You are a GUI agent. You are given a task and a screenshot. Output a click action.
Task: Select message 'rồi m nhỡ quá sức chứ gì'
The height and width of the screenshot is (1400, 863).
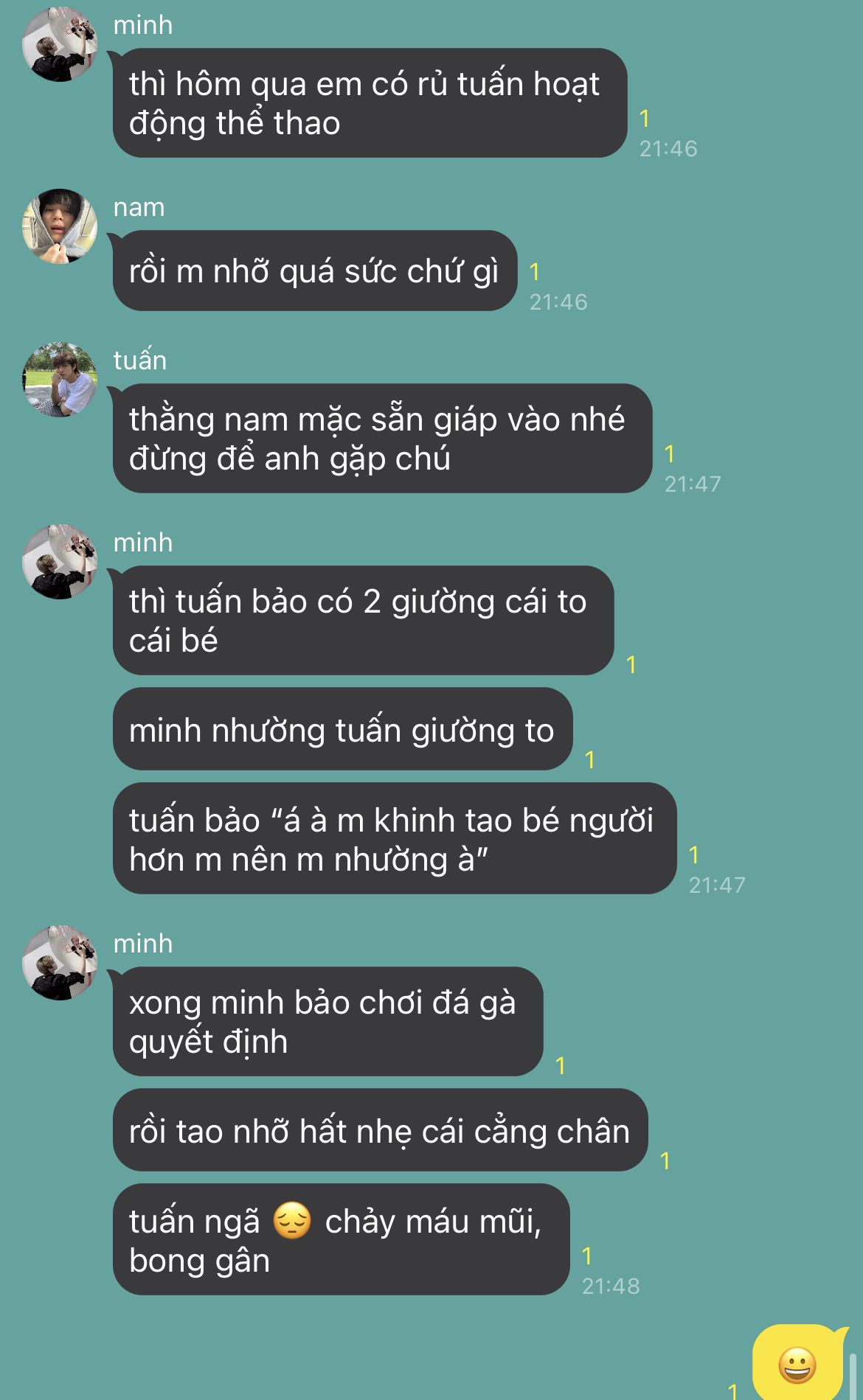click(315, 271)
